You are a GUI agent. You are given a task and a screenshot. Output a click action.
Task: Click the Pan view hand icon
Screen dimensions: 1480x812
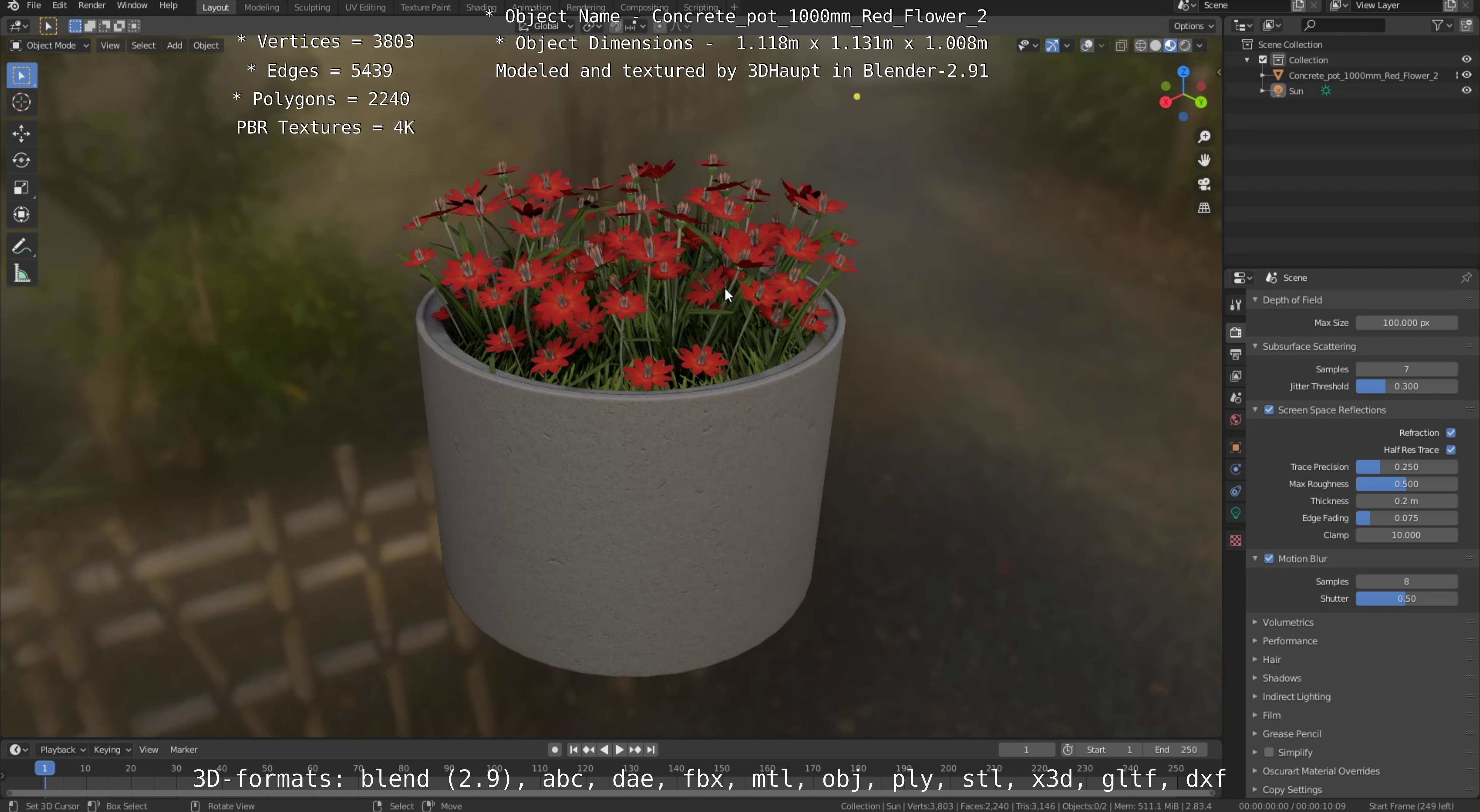pyautogui.click(x=1204, y=160)
